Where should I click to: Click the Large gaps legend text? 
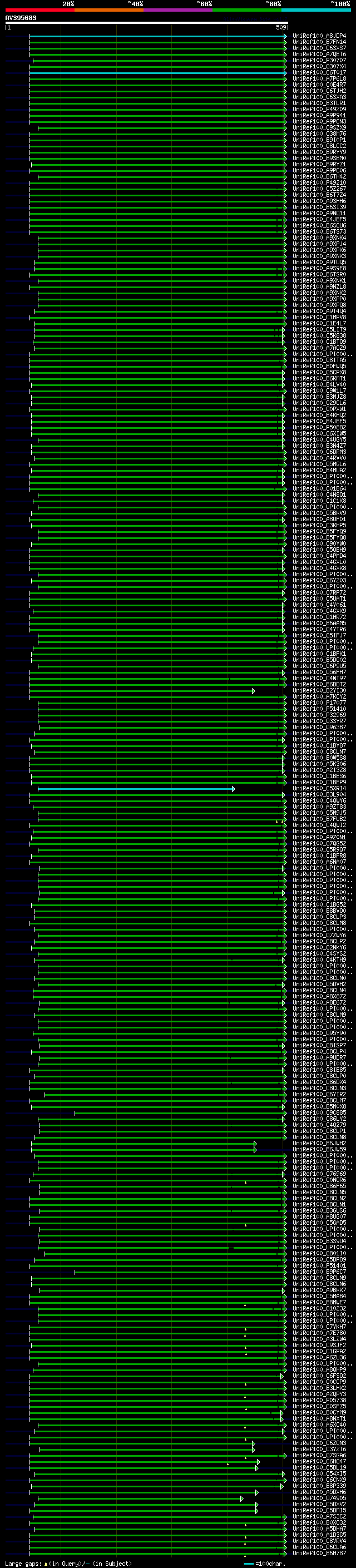(68, 1564)
